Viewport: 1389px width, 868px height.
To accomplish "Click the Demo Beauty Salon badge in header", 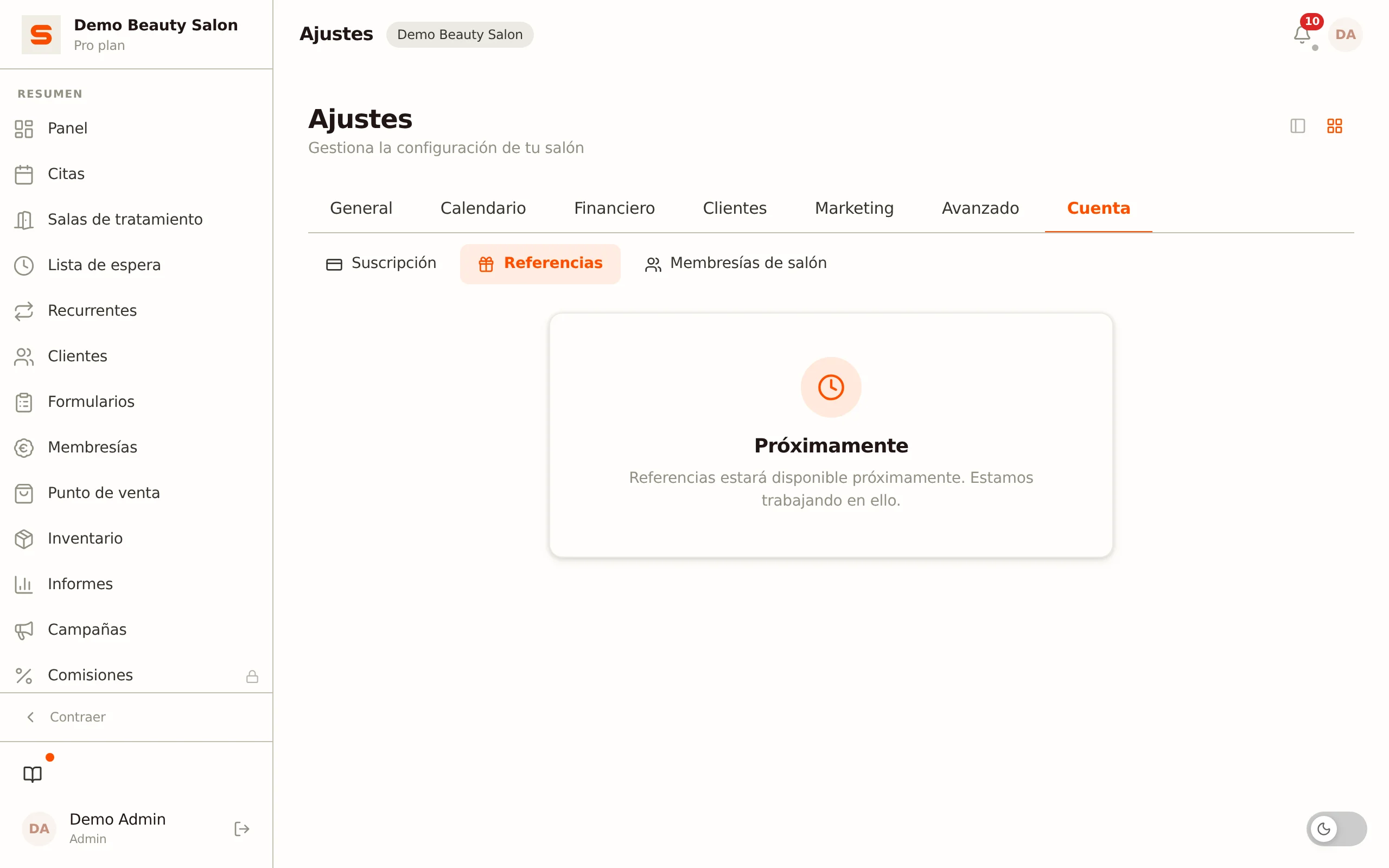I will 460,34.
